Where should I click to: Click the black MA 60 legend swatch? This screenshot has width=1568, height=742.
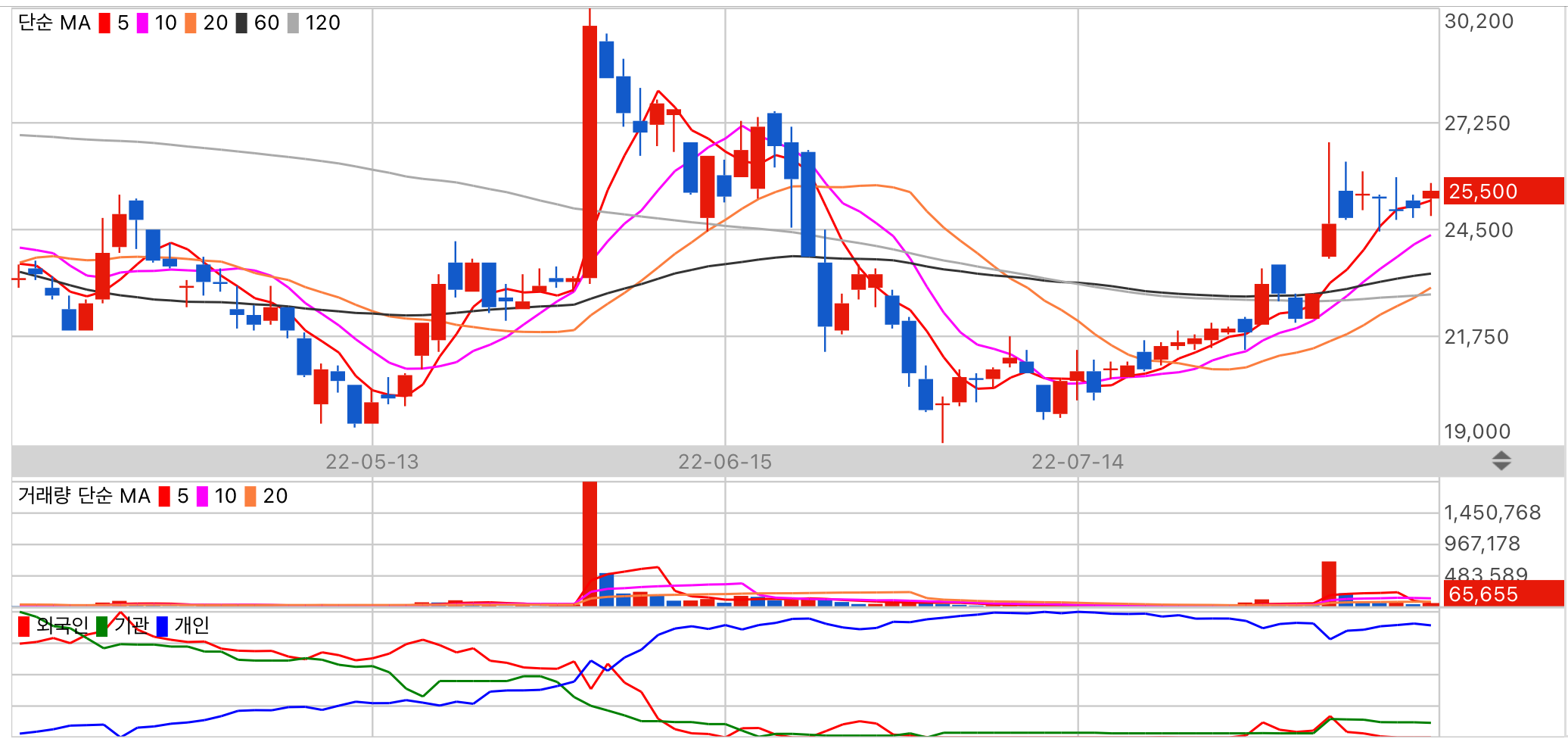tap(241, 23)
